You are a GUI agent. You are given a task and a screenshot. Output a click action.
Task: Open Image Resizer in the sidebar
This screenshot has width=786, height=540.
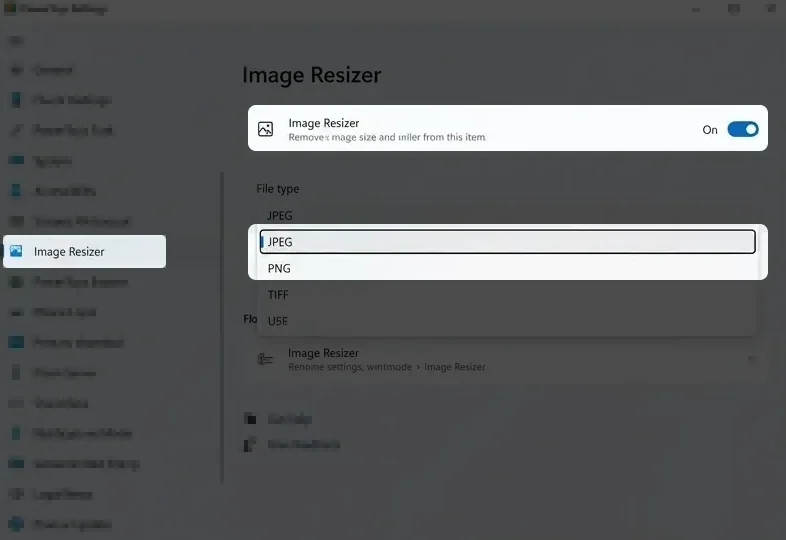[85, 251]
